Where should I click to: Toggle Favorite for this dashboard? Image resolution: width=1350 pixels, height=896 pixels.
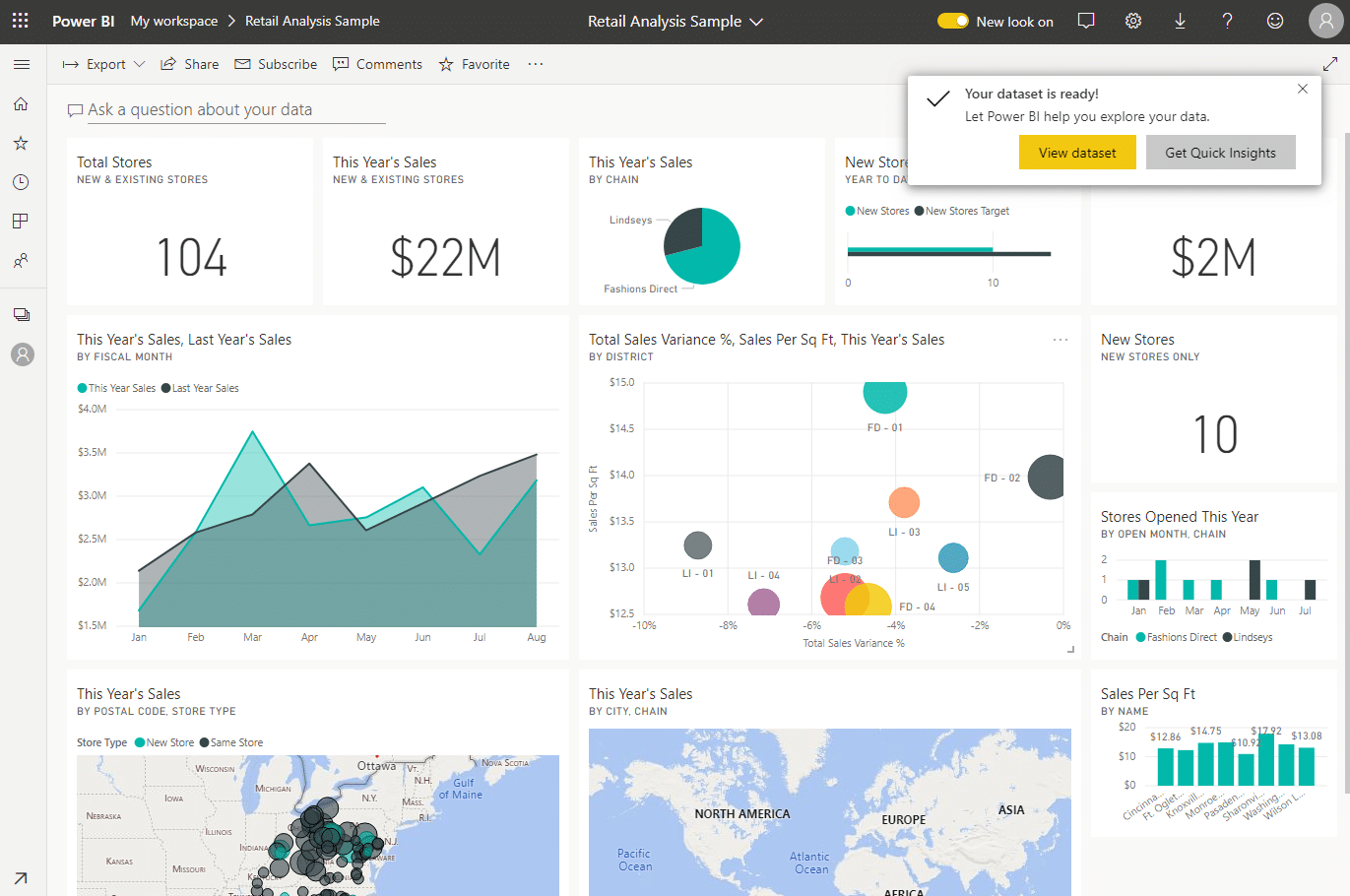pyautogui.click(x=474, y=64)
